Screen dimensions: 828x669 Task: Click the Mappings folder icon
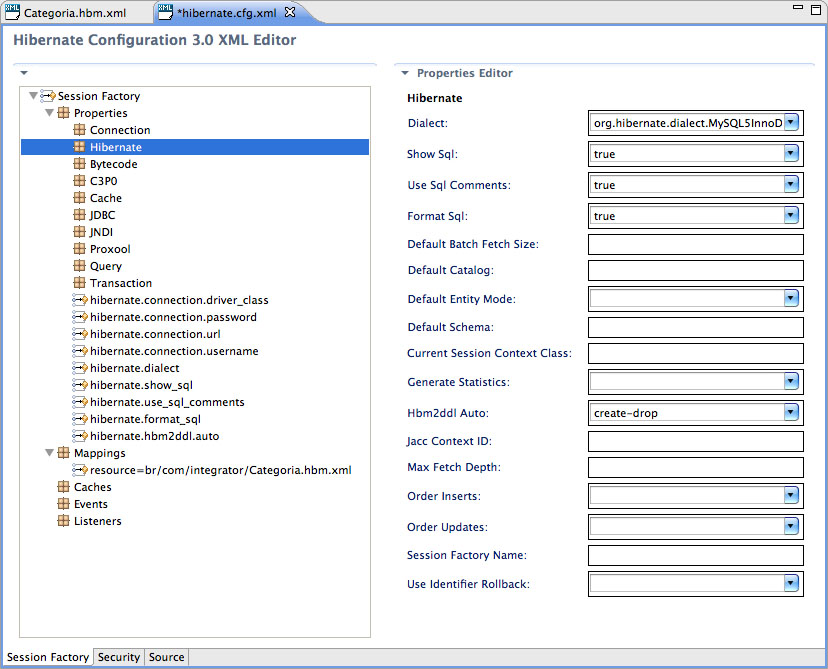(63, 453)
